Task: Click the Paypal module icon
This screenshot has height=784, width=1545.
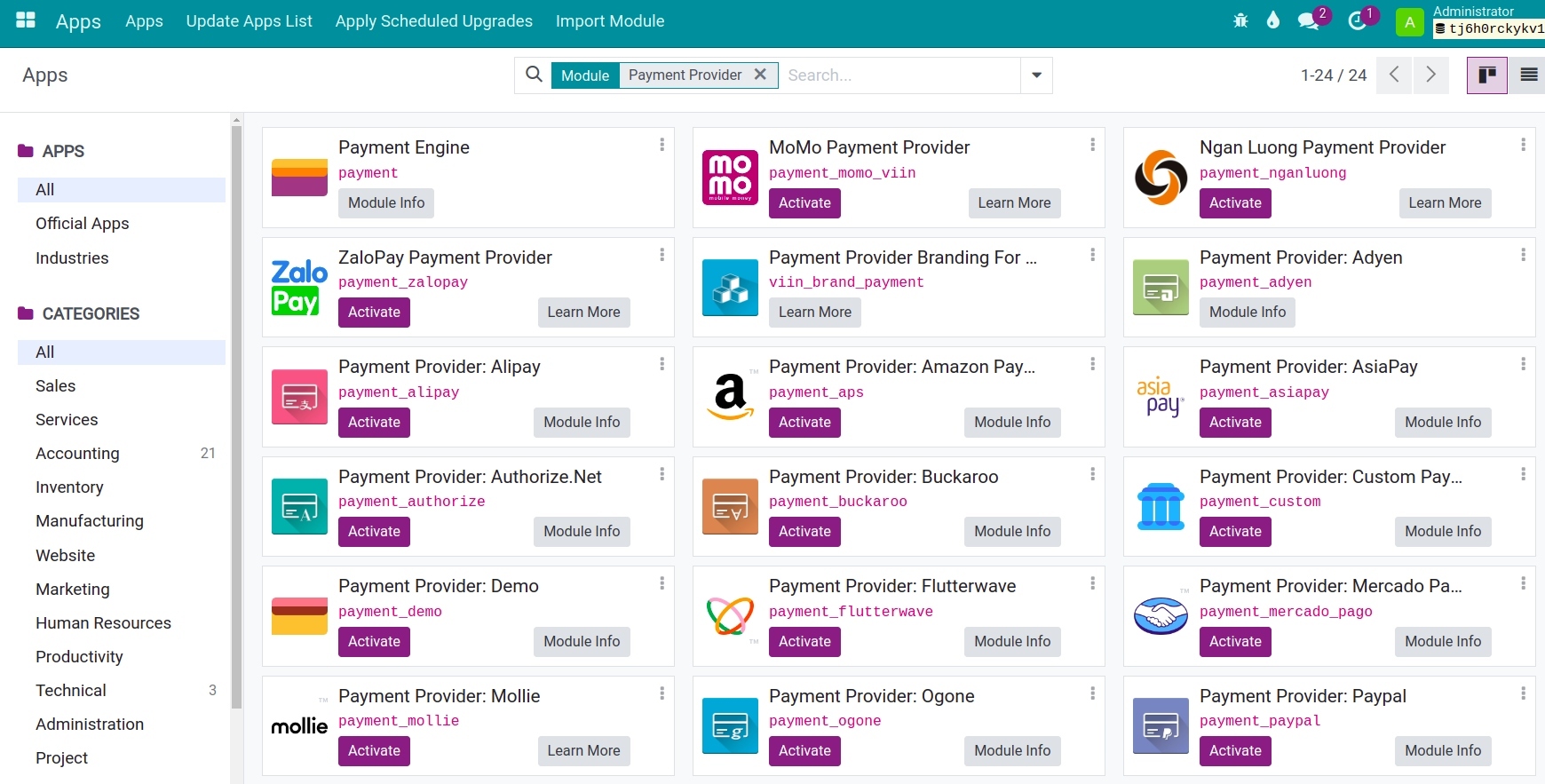Action: coord(1161,726)
